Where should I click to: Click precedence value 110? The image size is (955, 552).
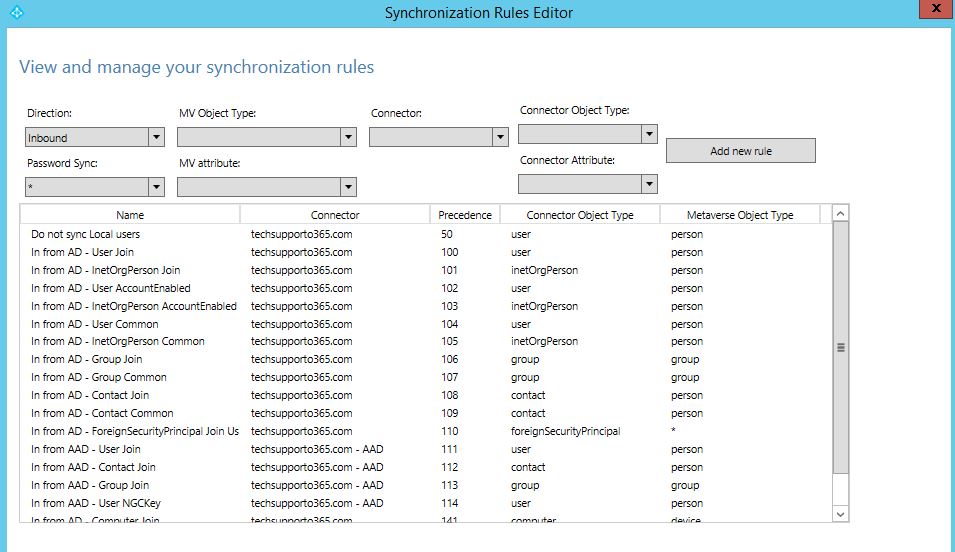tap(449, 431)
